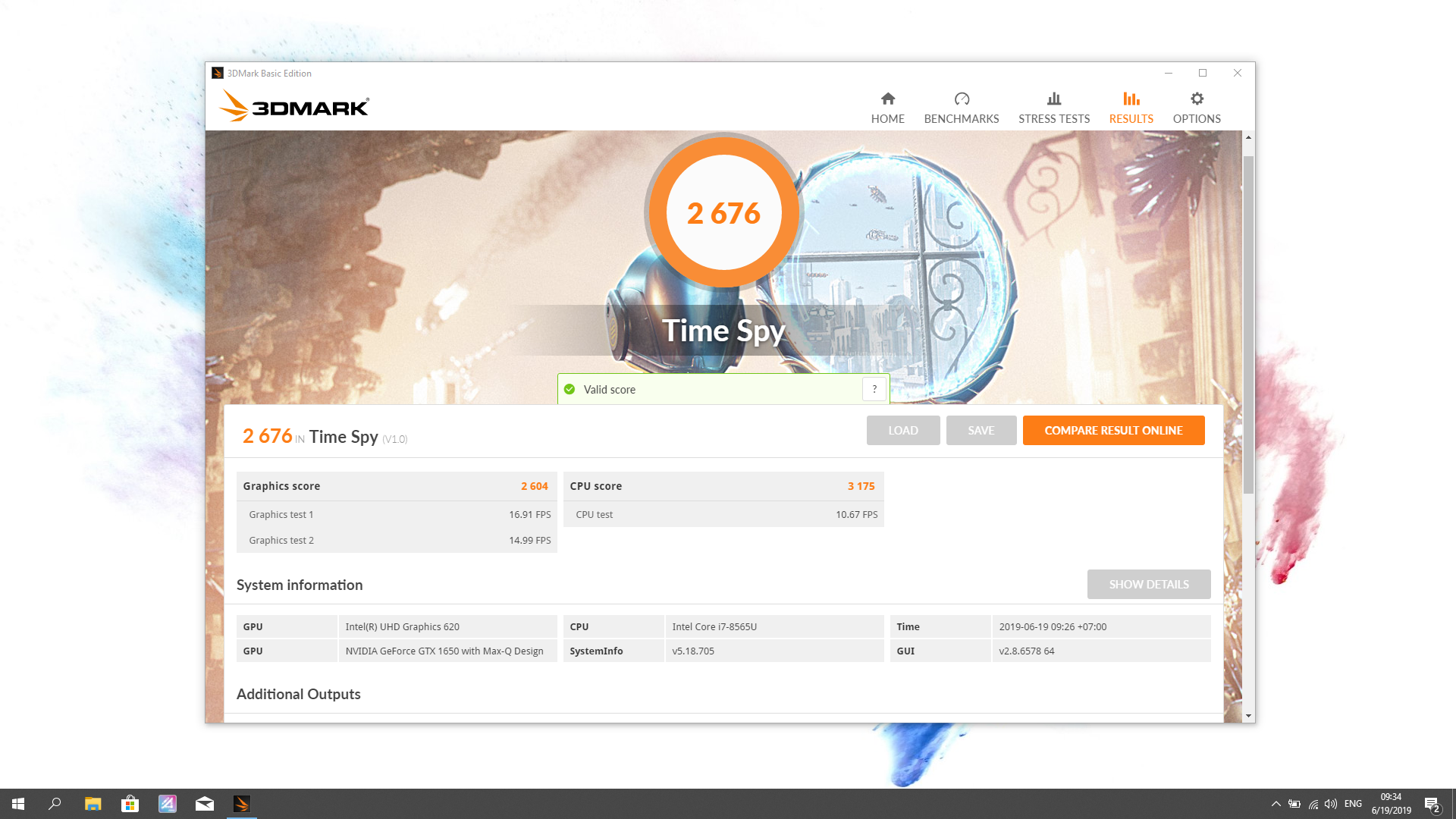Click Intel(R) UHD Graphics 620 cell
The image size is (1456, 819).
pyautogui.click(x=447, y=626)
